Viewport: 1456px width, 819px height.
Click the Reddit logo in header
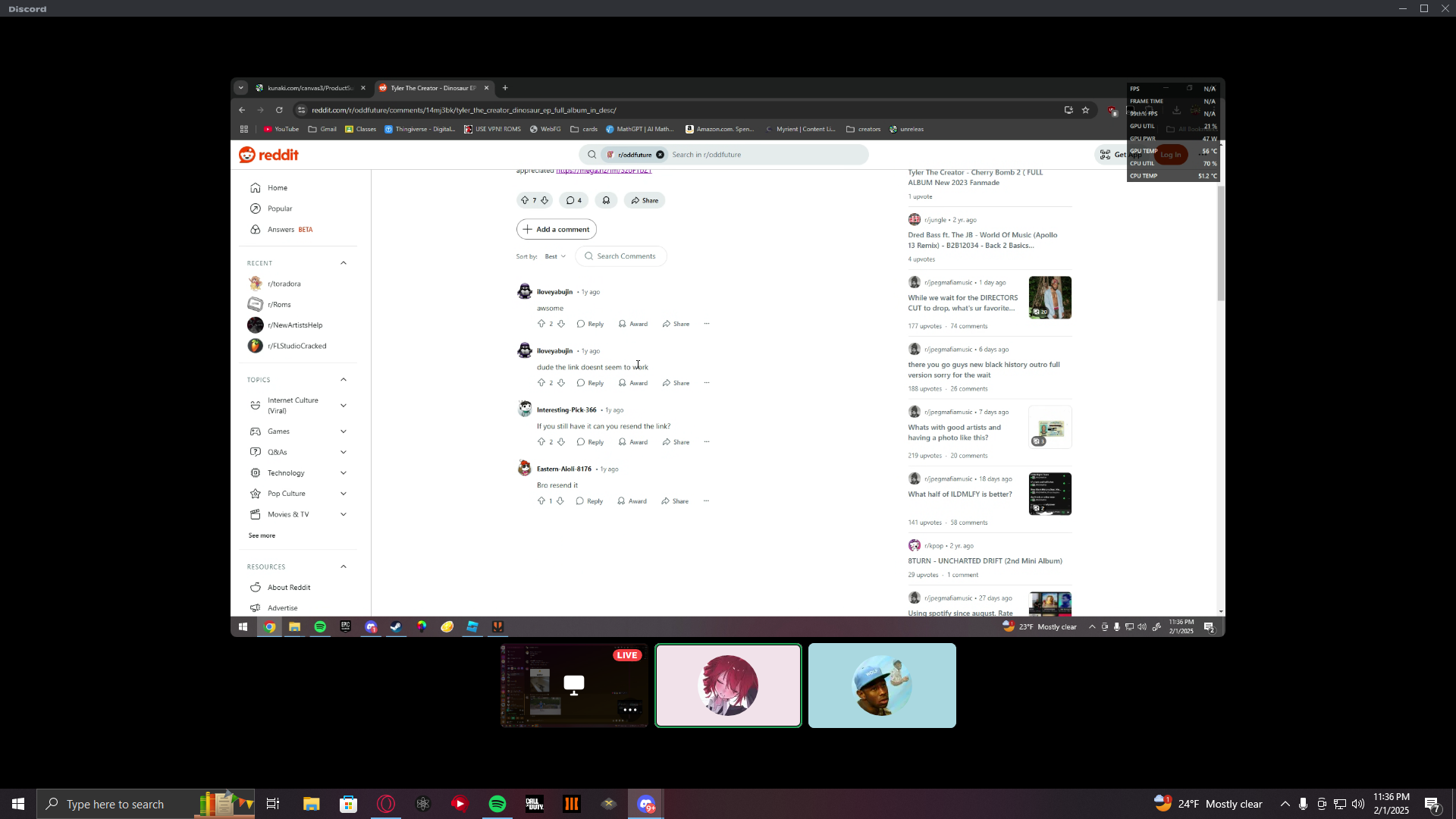[x=268, y=155]
